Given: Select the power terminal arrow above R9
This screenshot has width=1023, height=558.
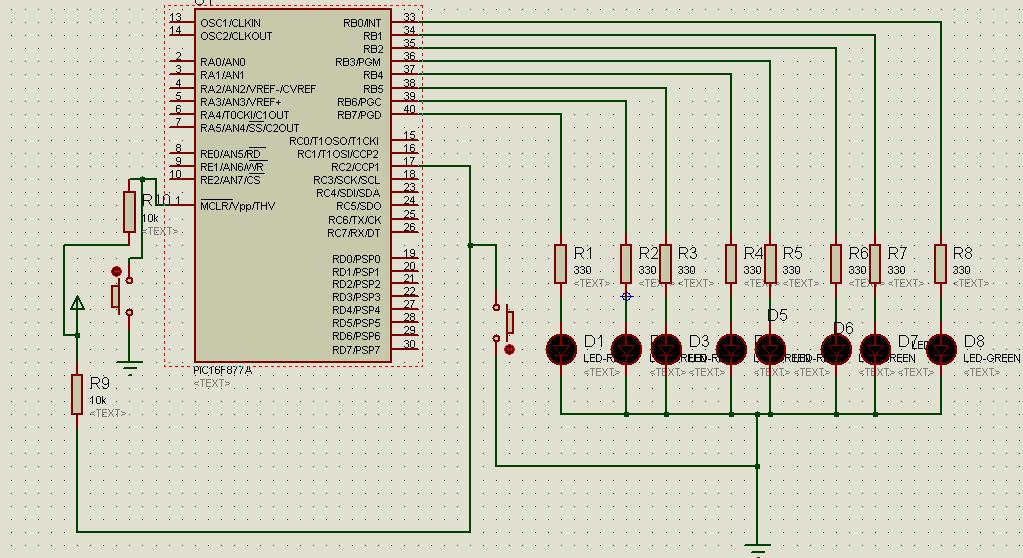Looking at the screenshot, I should click(x=78, y=302).
